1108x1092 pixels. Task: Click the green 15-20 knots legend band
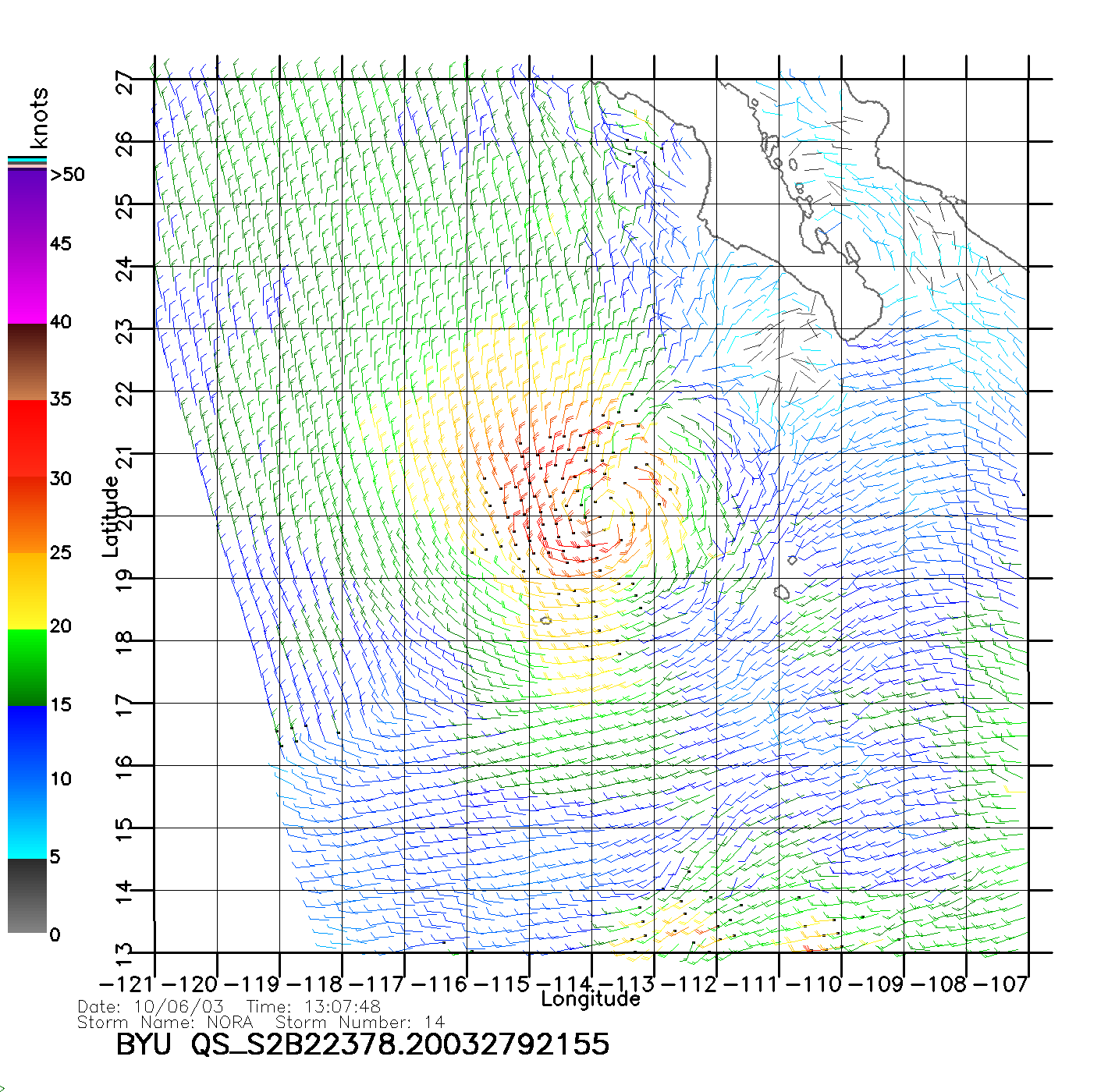pyautogui.click(x=27, y=667)
